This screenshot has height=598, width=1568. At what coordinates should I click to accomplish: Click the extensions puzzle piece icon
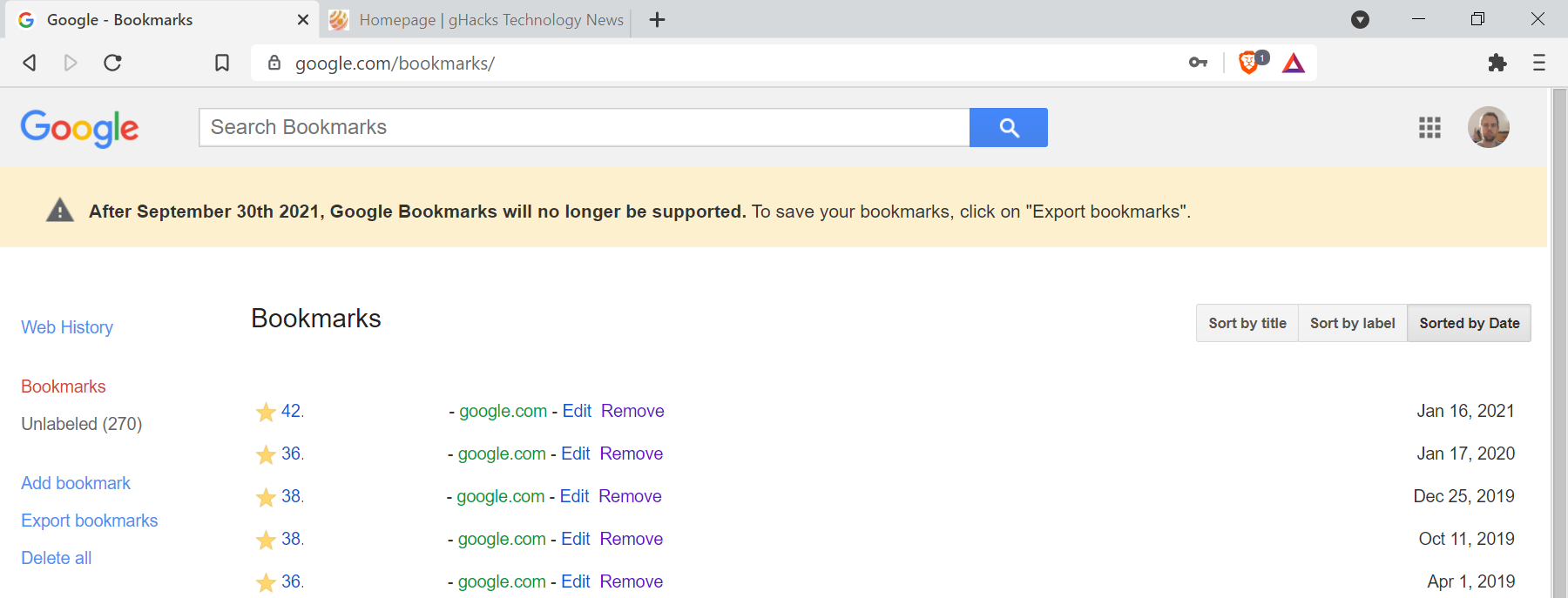pos(1497,63)
